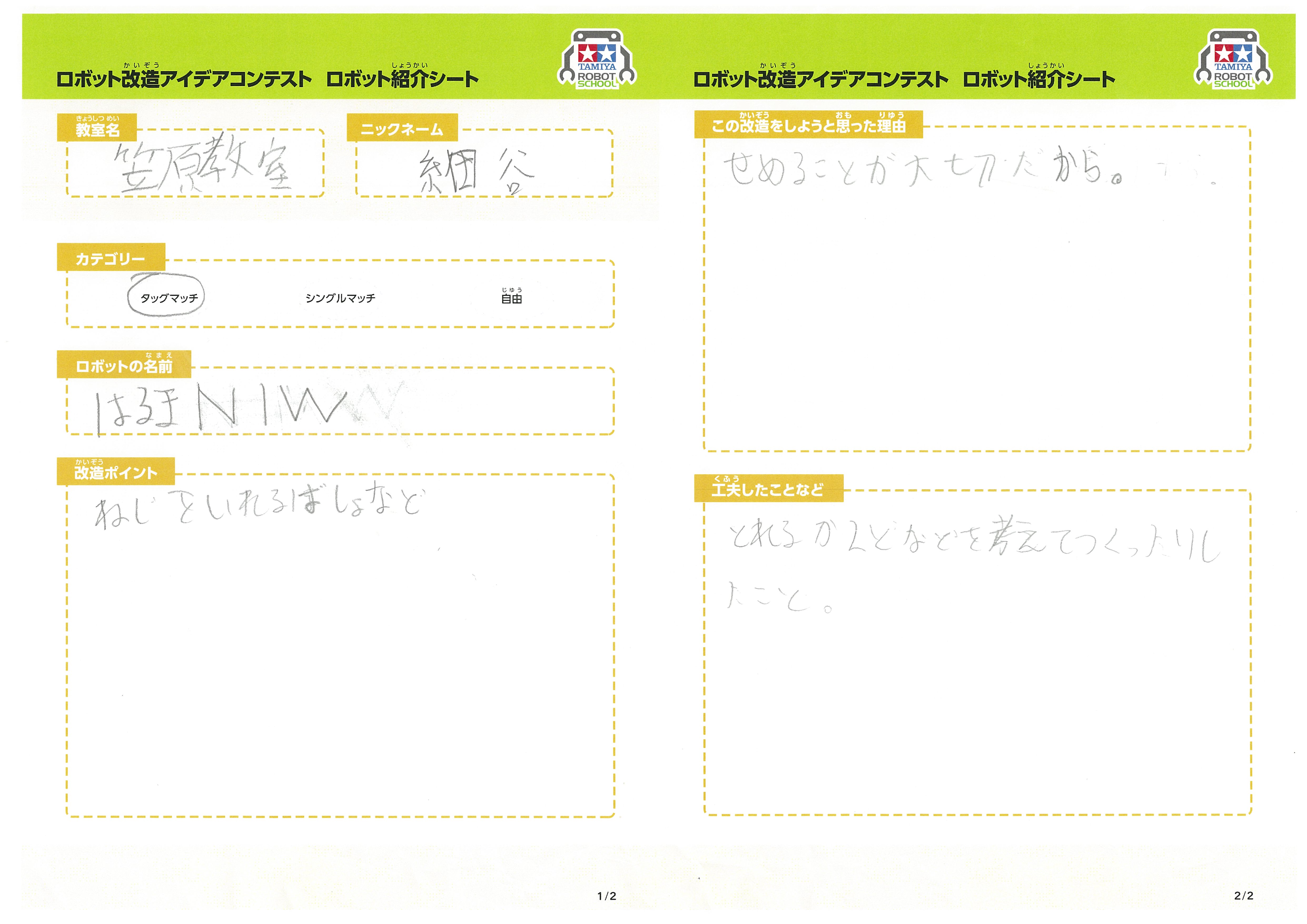Click the 1/2 page number
1307x924 pixels.
[x=607, y=896]
